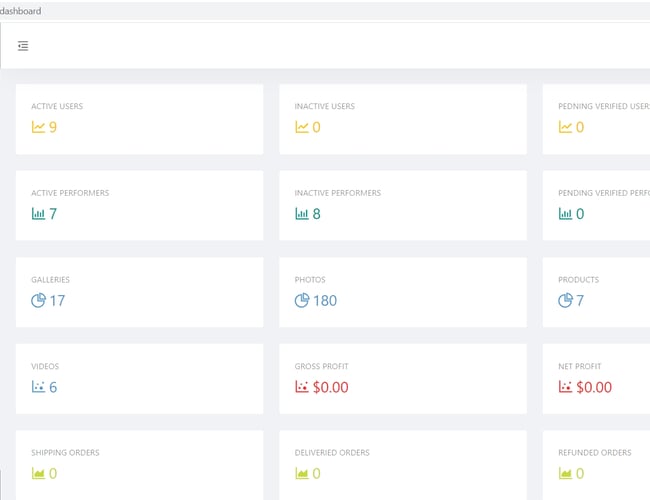
Task: Click the Delivered Orders area chart icon
Action: (301, 473)
